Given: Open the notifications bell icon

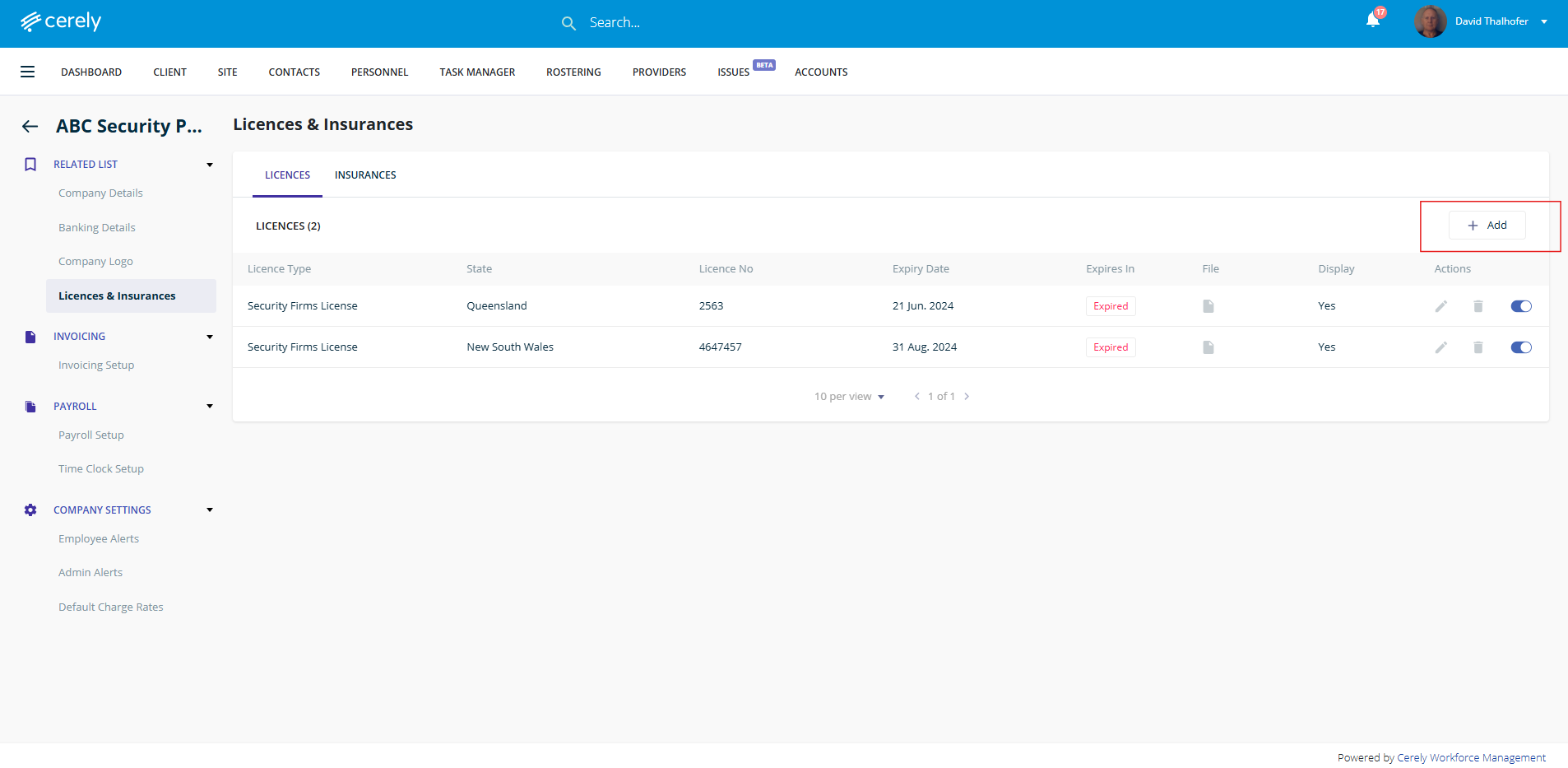Looking at the screenshot, I should pyautogui.click(x=1372, y=21).
